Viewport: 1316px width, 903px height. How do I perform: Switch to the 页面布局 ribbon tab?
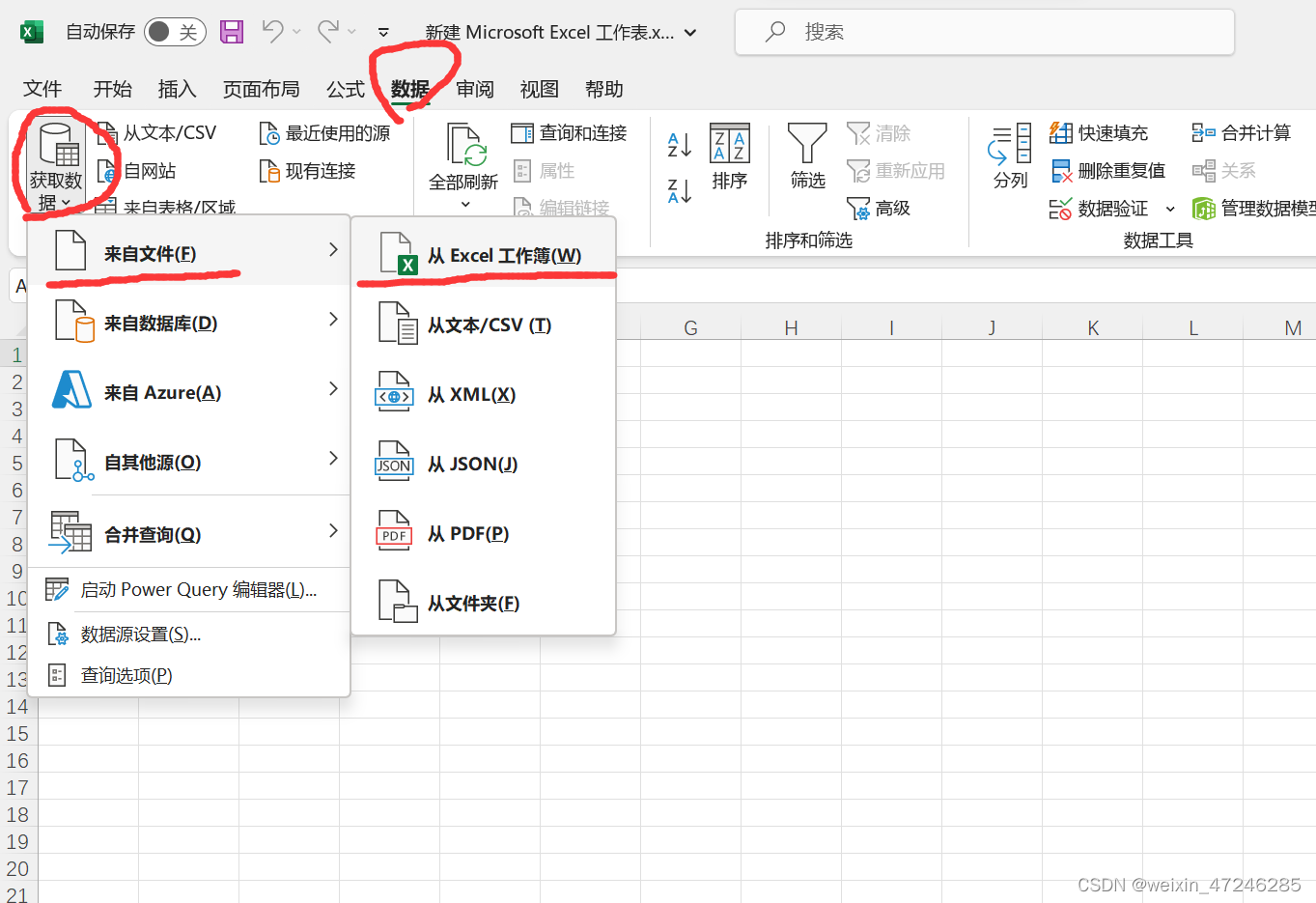click(261, 89)
